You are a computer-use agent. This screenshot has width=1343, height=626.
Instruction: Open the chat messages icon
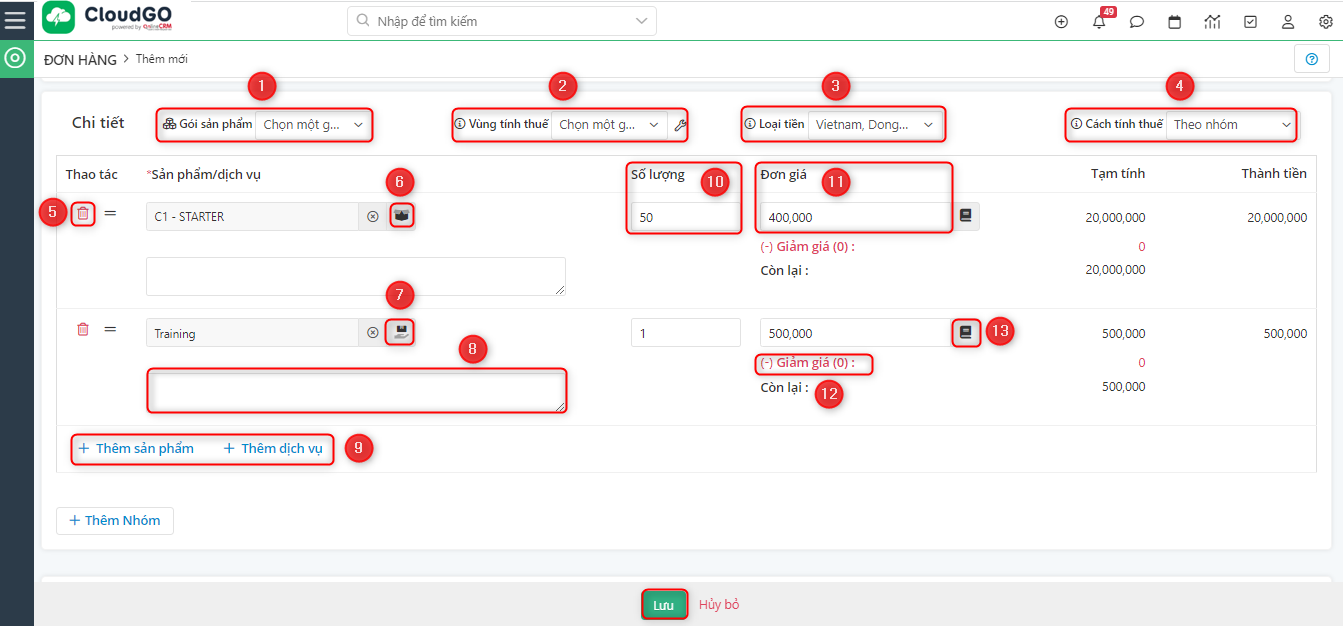(1137, 21)
